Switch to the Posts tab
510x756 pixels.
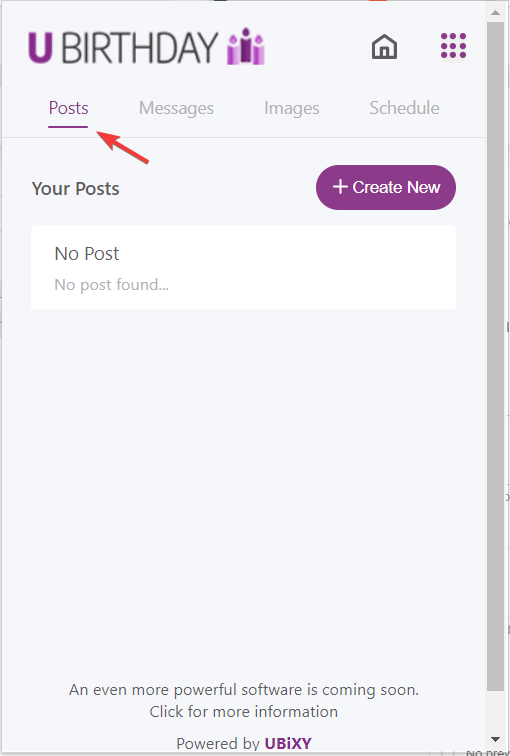pyautogui.click(x=68, y=108)
